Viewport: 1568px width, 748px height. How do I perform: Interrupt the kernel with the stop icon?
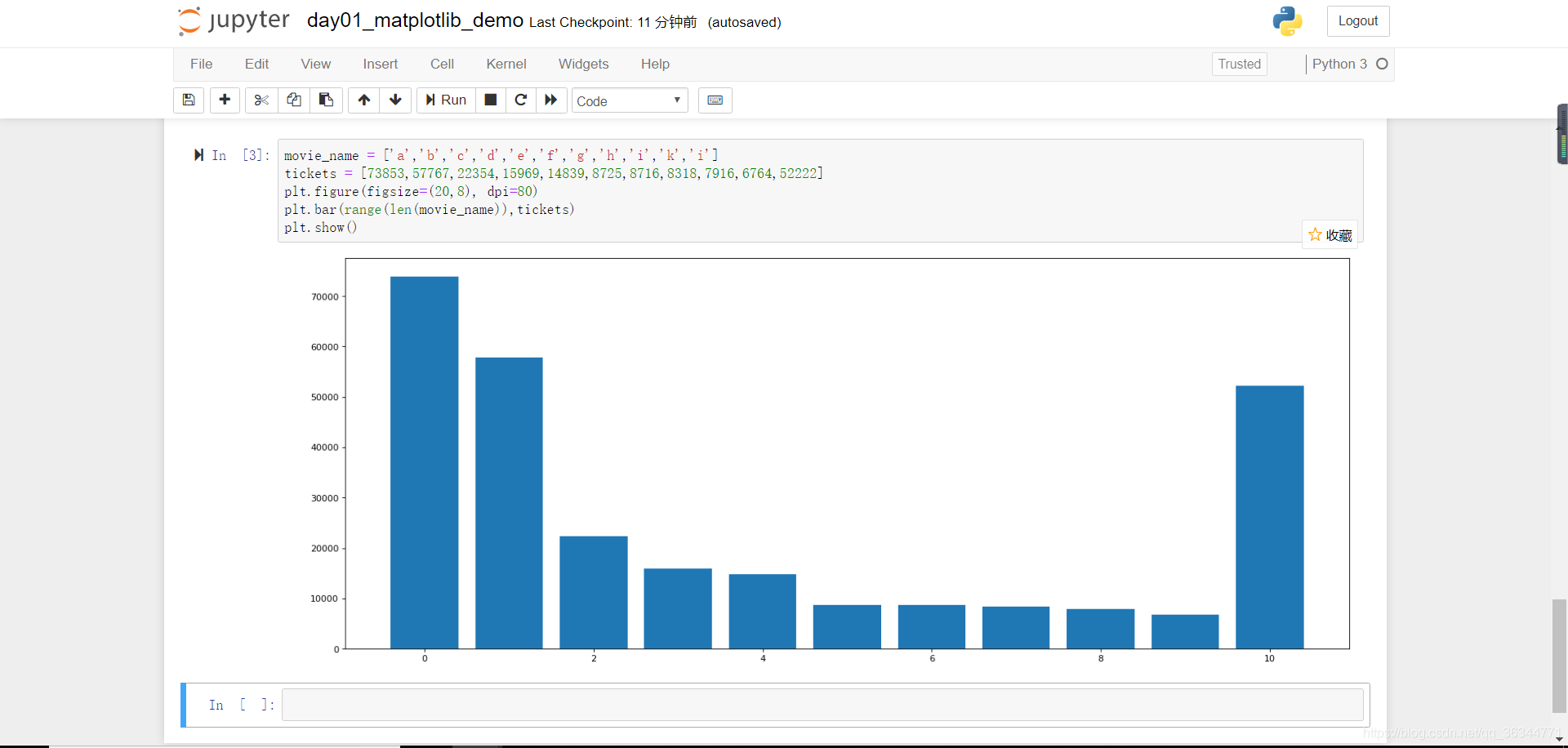click(491, 100)
